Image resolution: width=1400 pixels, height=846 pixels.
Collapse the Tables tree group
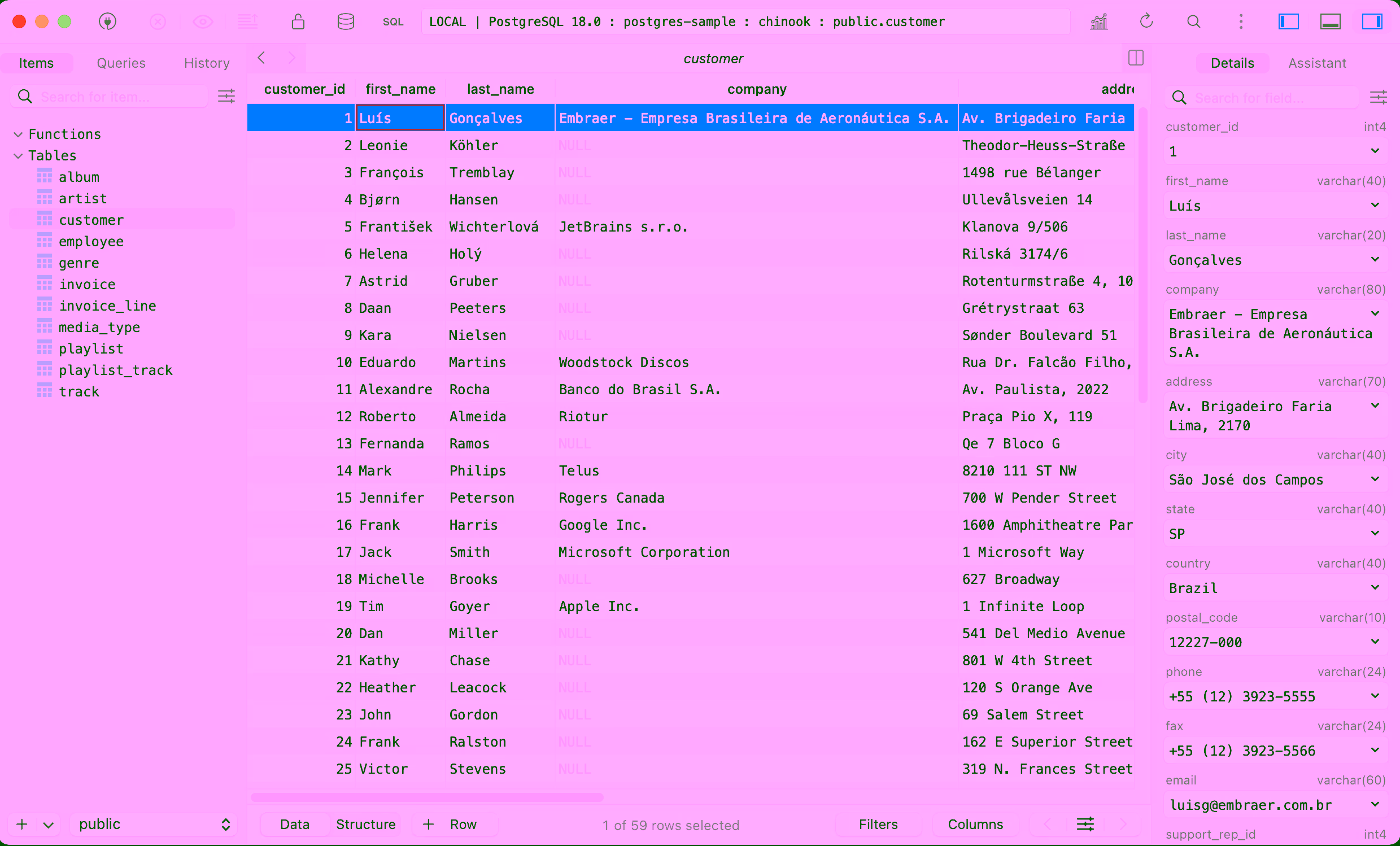(18, 156)
